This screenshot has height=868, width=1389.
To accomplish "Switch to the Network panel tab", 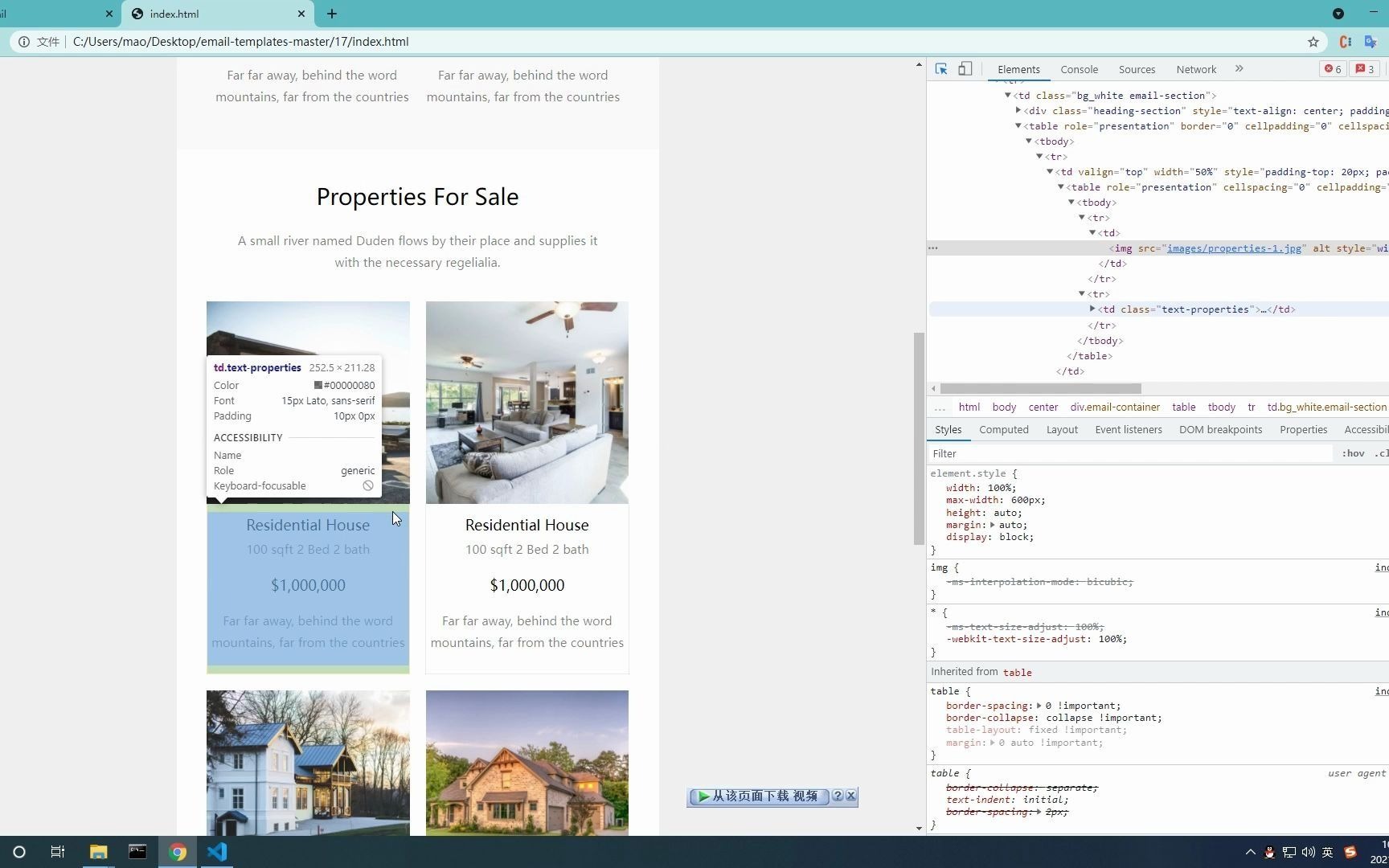I will 1196,69.
